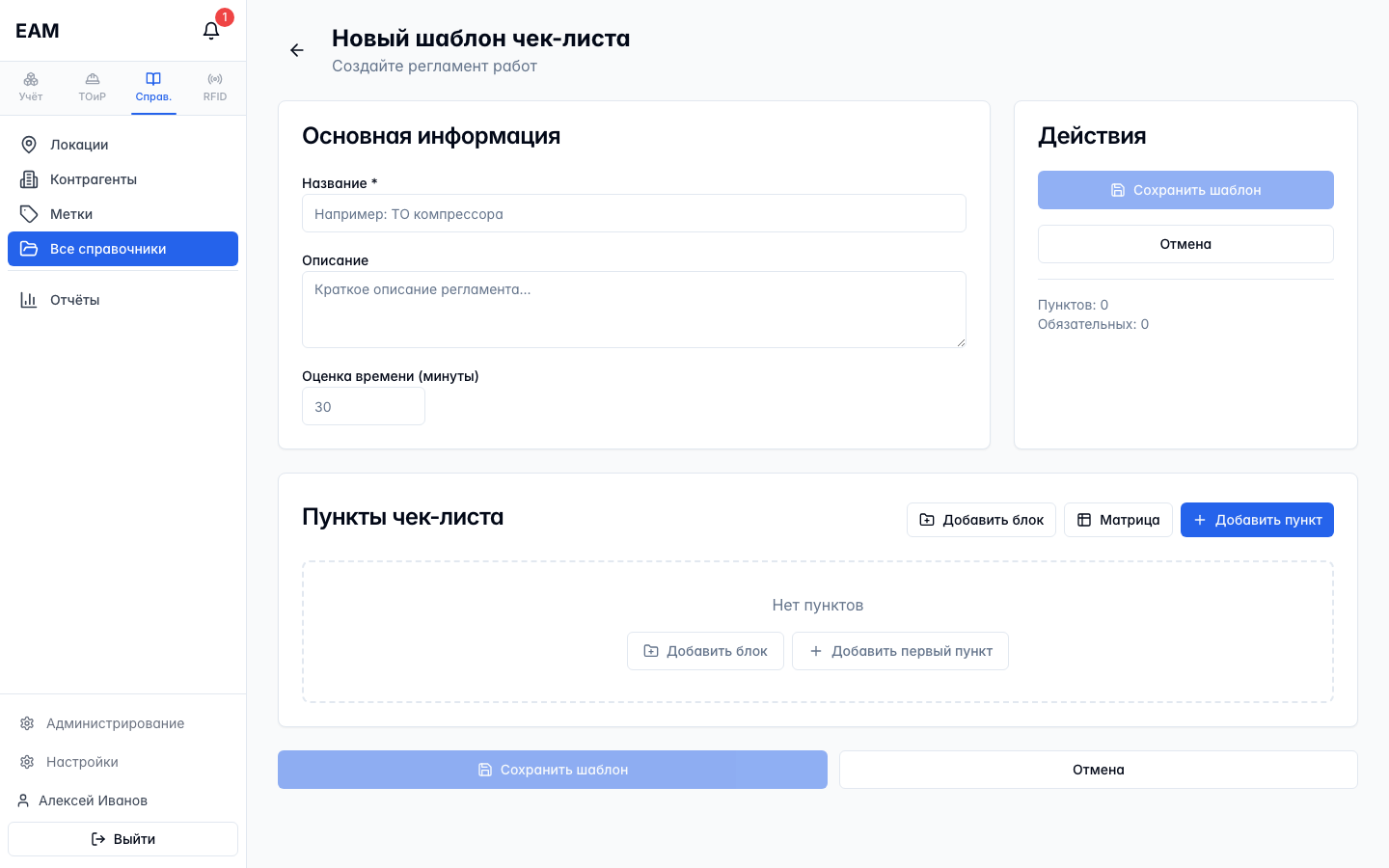Click the Выйти logout button
This screenshot has height=868, width=1389.
123,839
